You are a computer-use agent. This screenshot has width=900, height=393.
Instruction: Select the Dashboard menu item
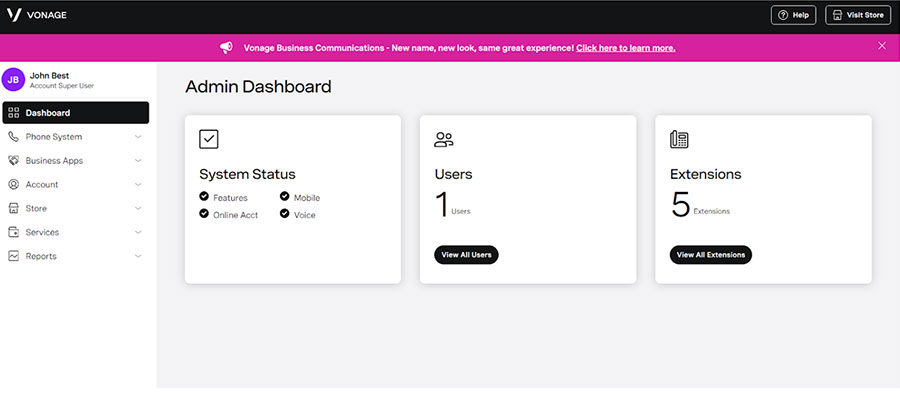coord(76,112)
